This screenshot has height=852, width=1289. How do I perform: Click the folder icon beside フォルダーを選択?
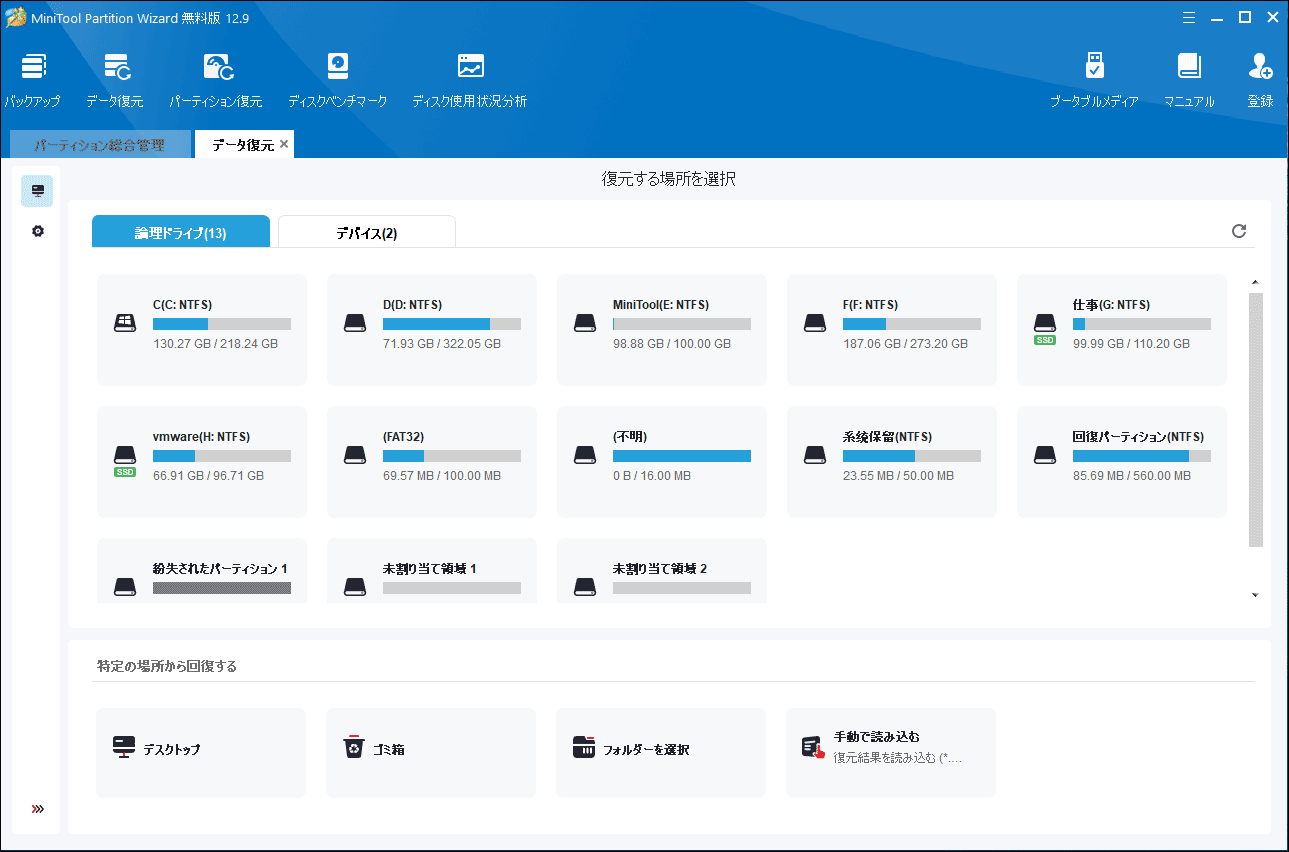tap(584, 747)
